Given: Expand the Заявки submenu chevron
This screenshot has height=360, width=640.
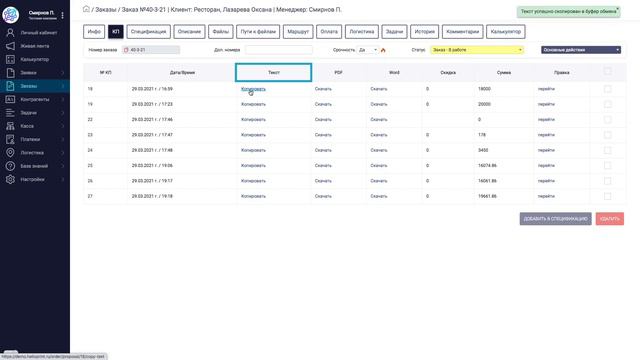Looking at the screenshot, I should coord(63,73).
